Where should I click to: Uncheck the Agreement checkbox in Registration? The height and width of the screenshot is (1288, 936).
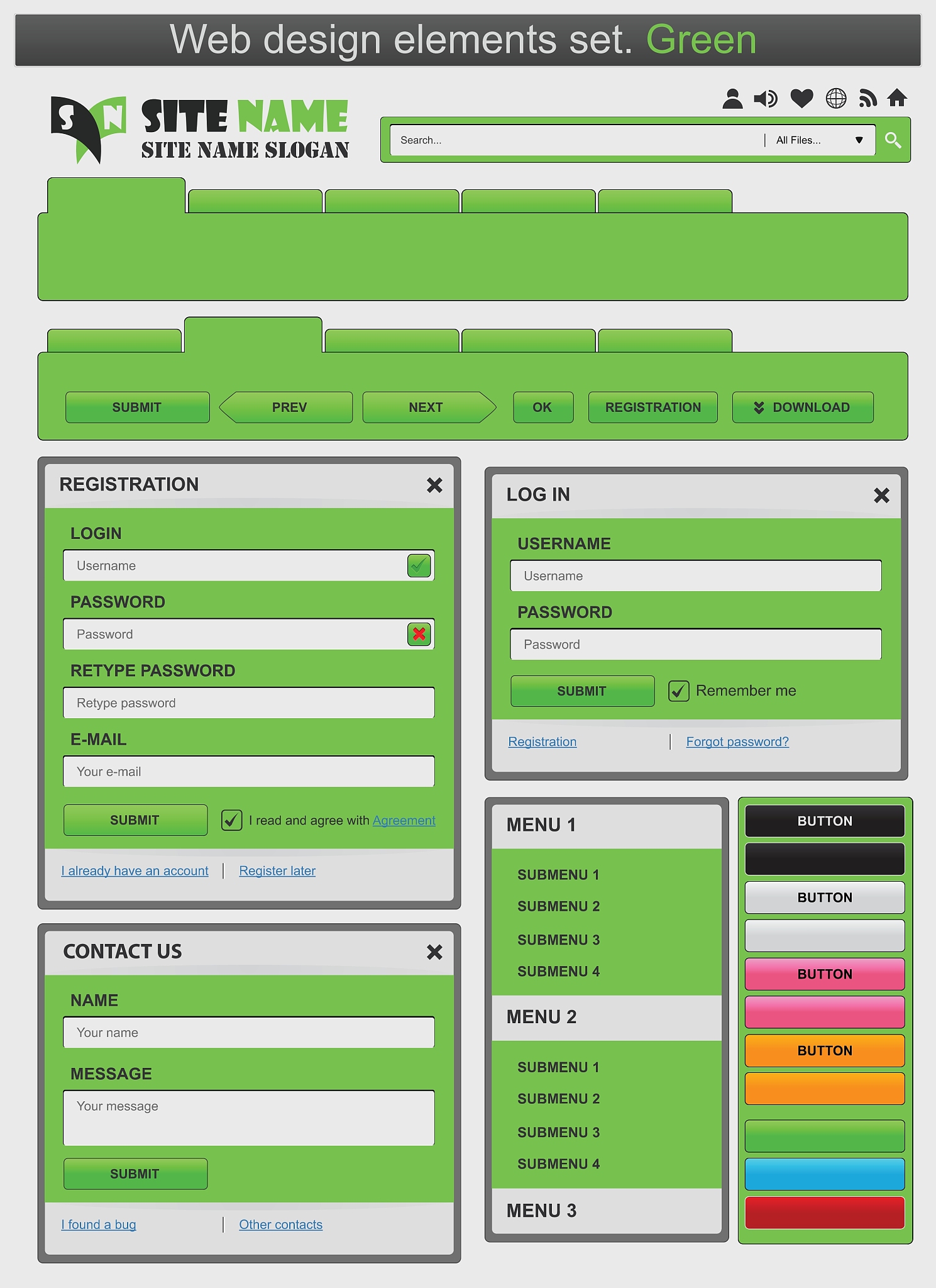(232, 820)
